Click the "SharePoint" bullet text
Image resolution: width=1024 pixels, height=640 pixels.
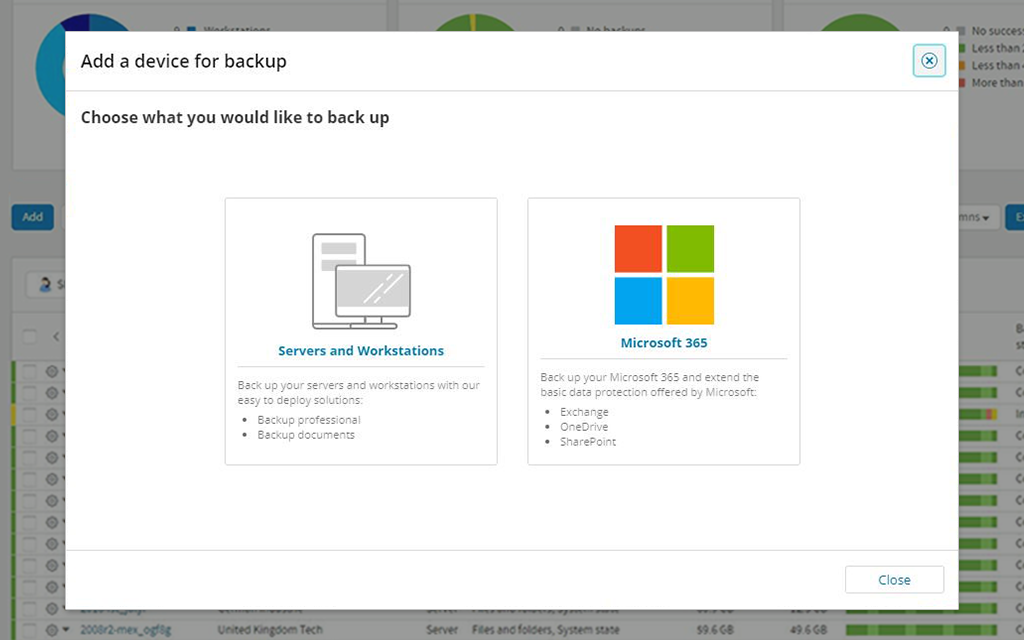pyautogui.click(x=588, y=442)
